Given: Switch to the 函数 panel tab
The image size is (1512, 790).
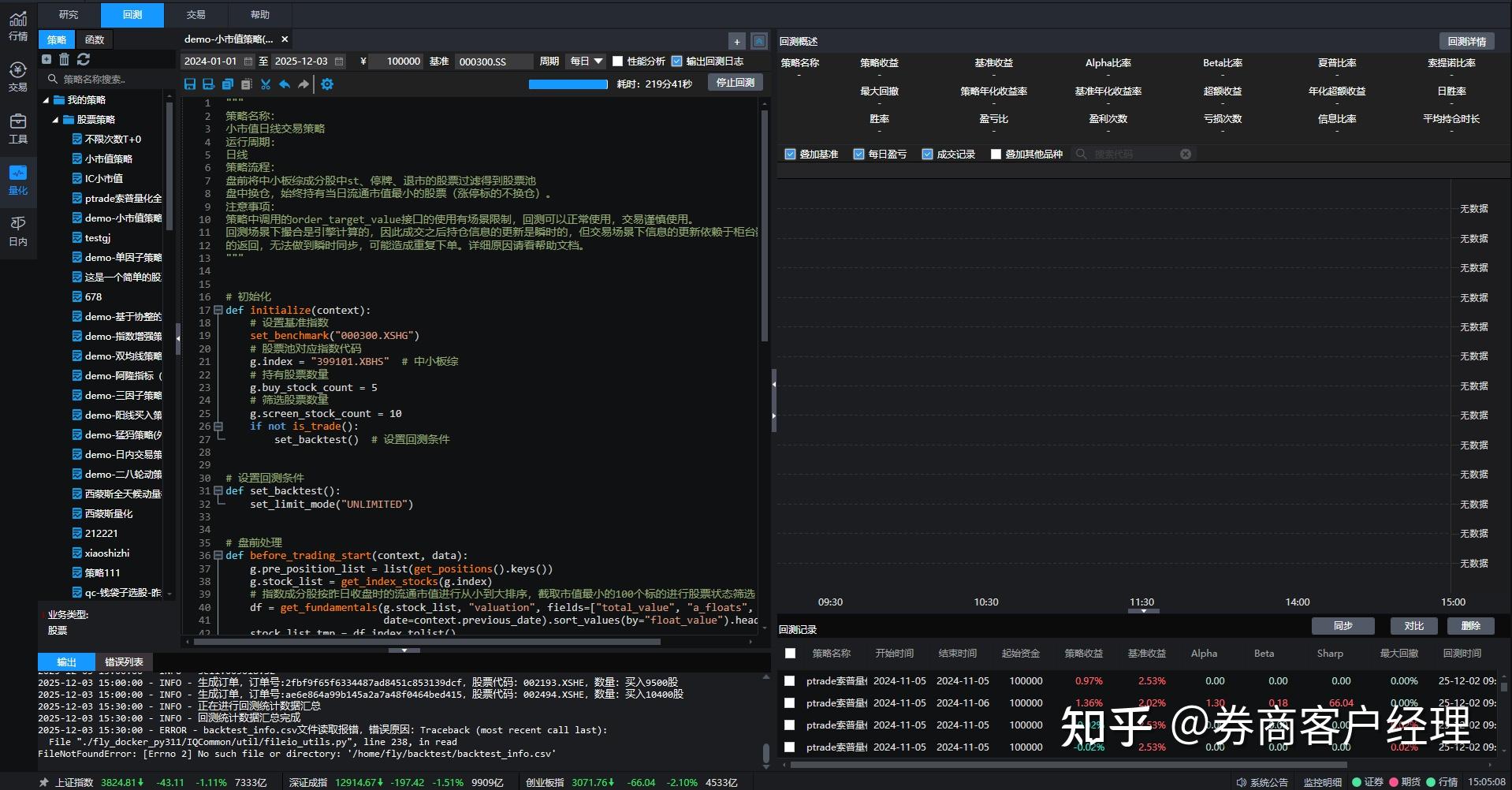Looking at the screenshot, I should pos(95,39).
